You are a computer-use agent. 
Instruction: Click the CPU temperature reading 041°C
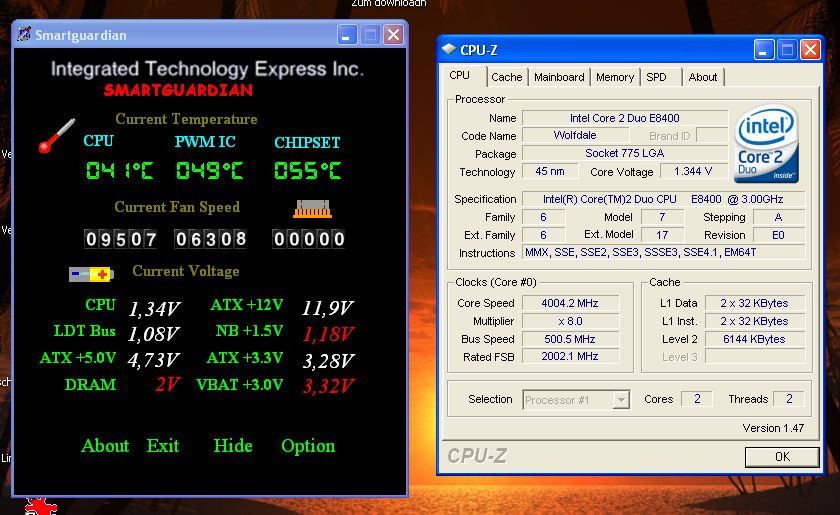120,171
